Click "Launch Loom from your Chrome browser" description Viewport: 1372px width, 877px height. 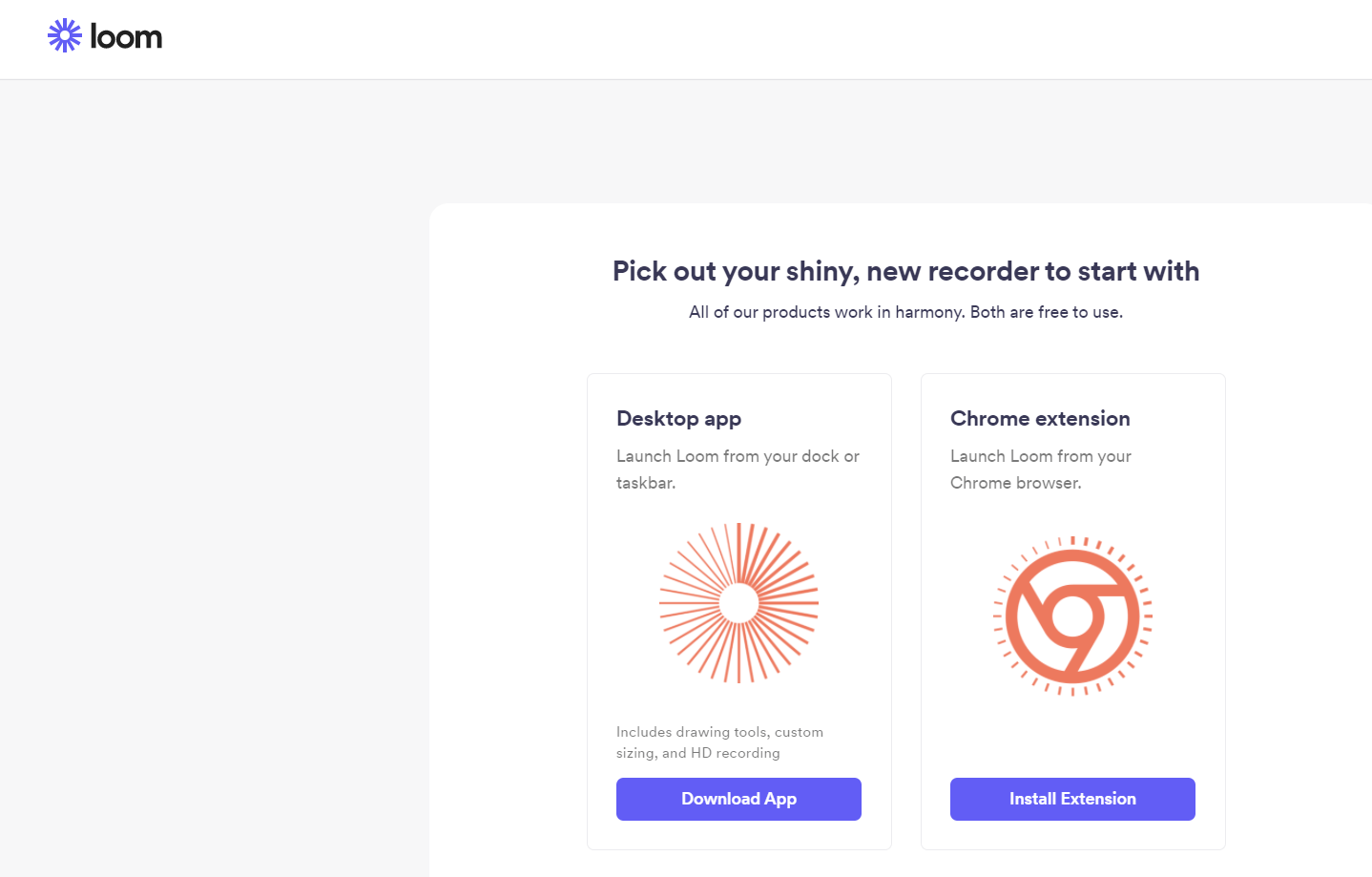(1040, 457)
